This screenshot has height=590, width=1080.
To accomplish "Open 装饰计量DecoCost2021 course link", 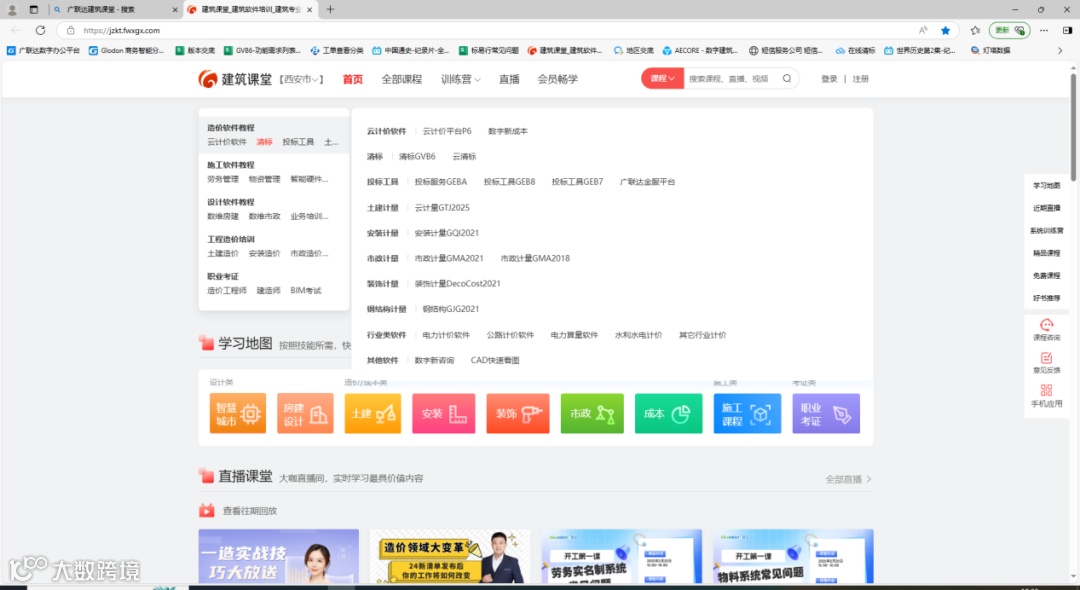I will click(x=457, y=284).
